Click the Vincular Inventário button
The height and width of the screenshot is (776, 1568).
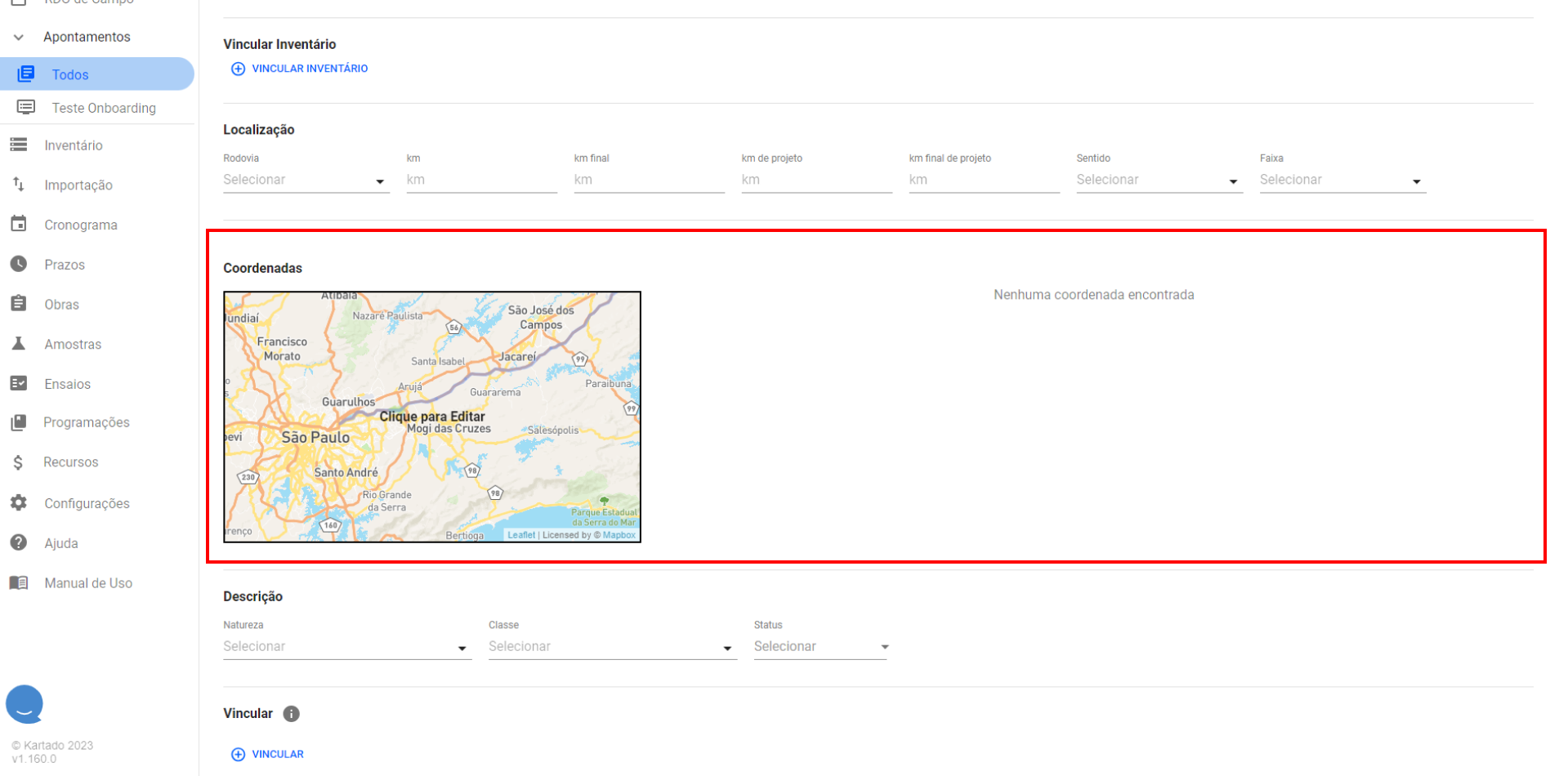click(300, 69)
